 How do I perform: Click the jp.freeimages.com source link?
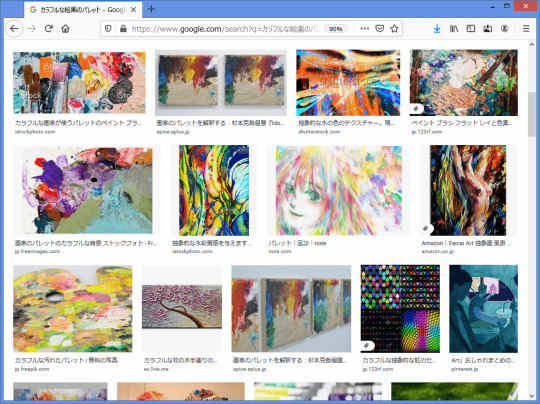37,251
